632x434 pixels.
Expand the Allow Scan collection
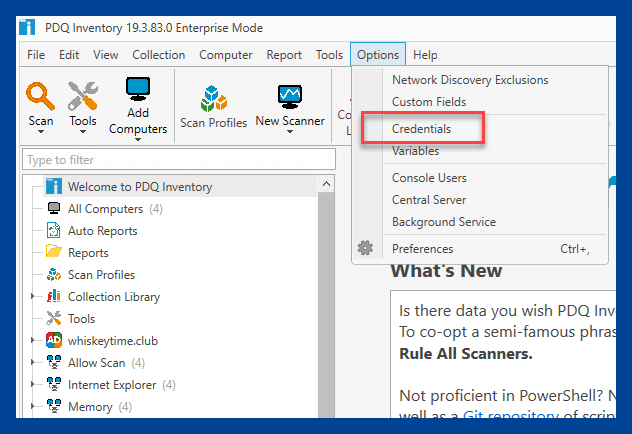click(33, 362)
